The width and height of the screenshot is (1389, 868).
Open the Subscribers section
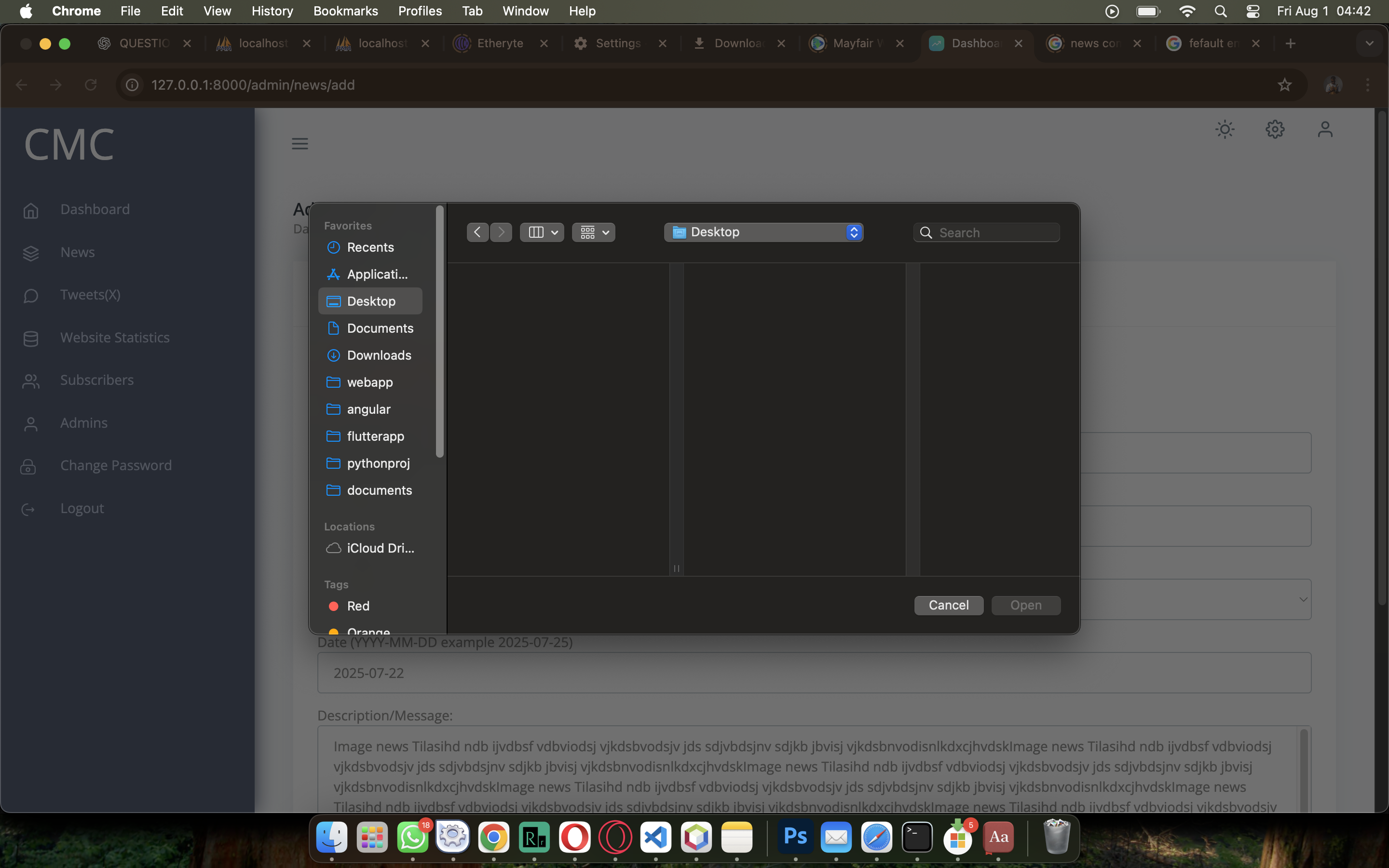coord(96,380)
